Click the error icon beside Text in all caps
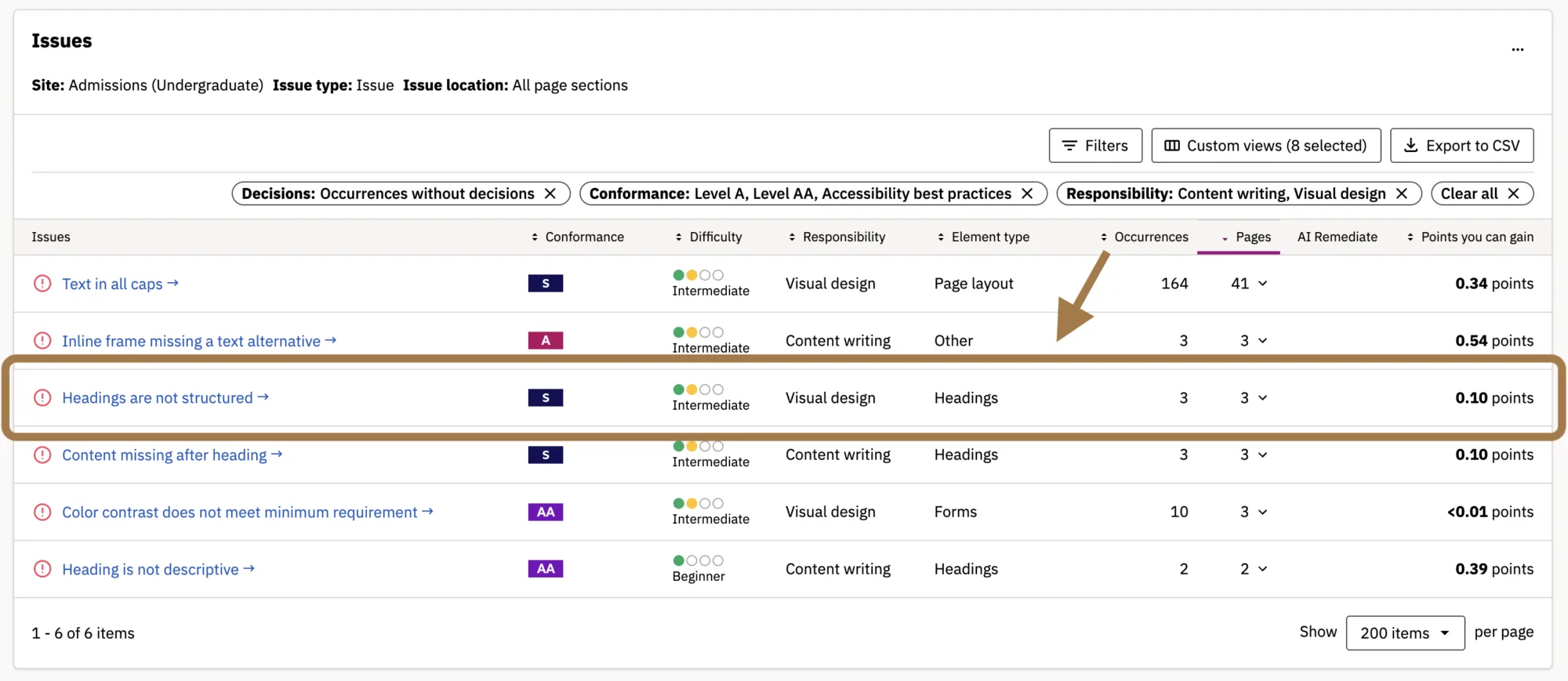 (42, 284)
